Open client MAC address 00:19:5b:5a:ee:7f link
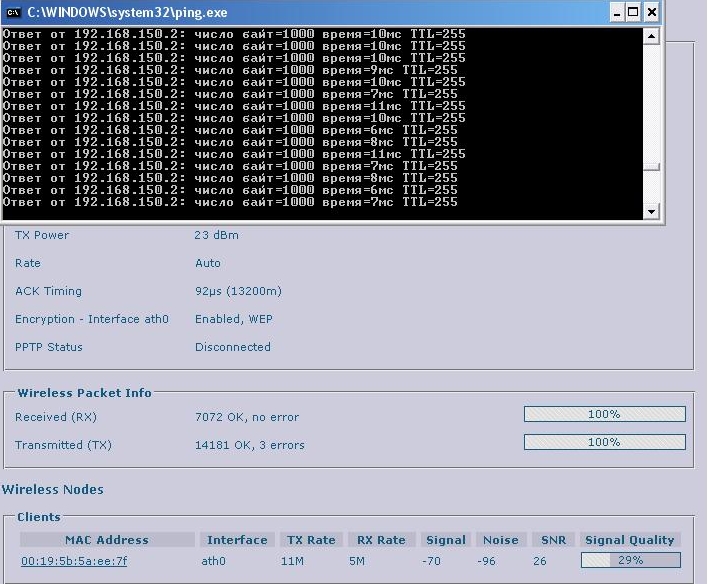 pyautogui.click(x=74, y=561)
